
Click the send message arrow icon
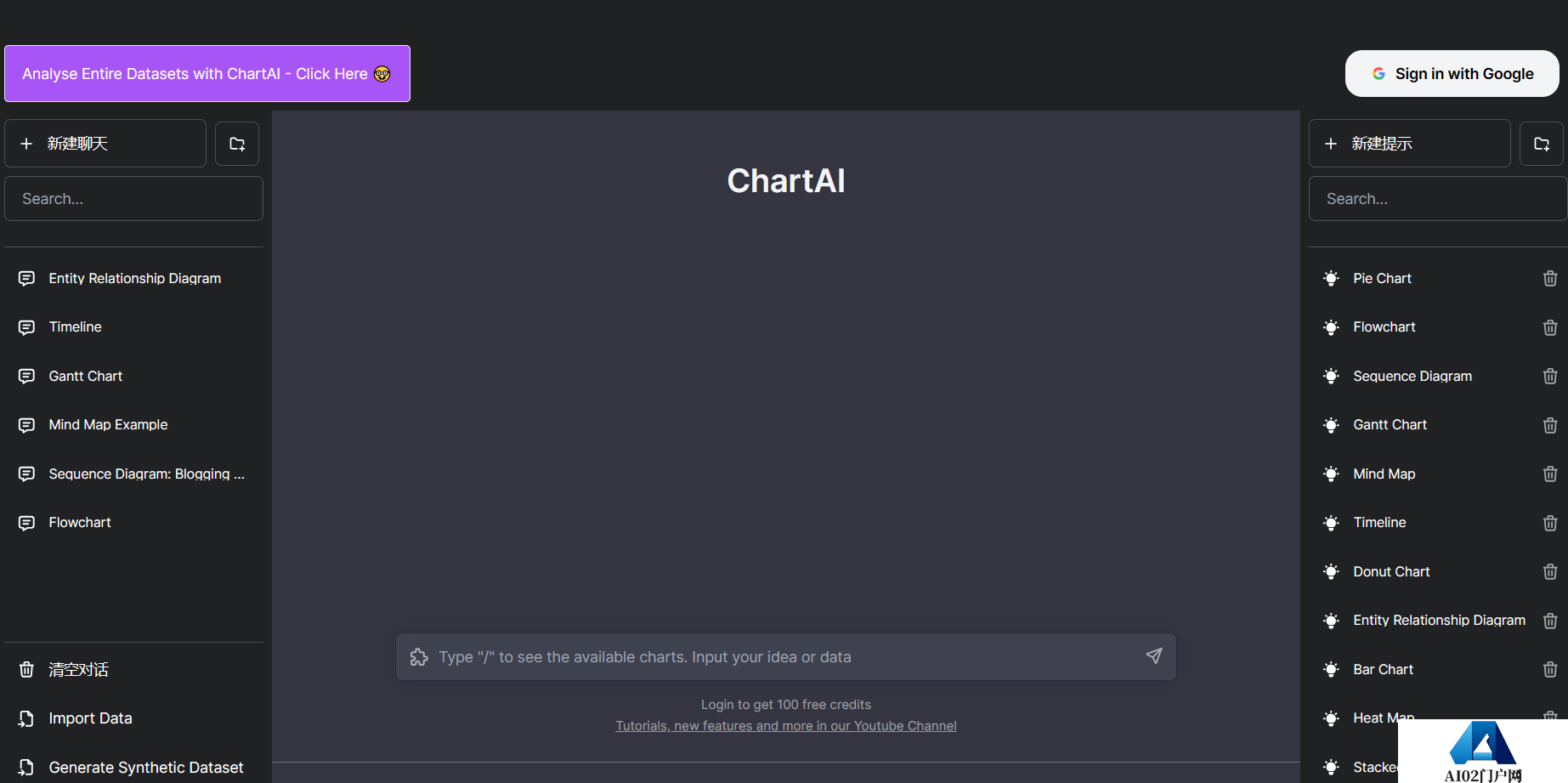pos(1154,655)
